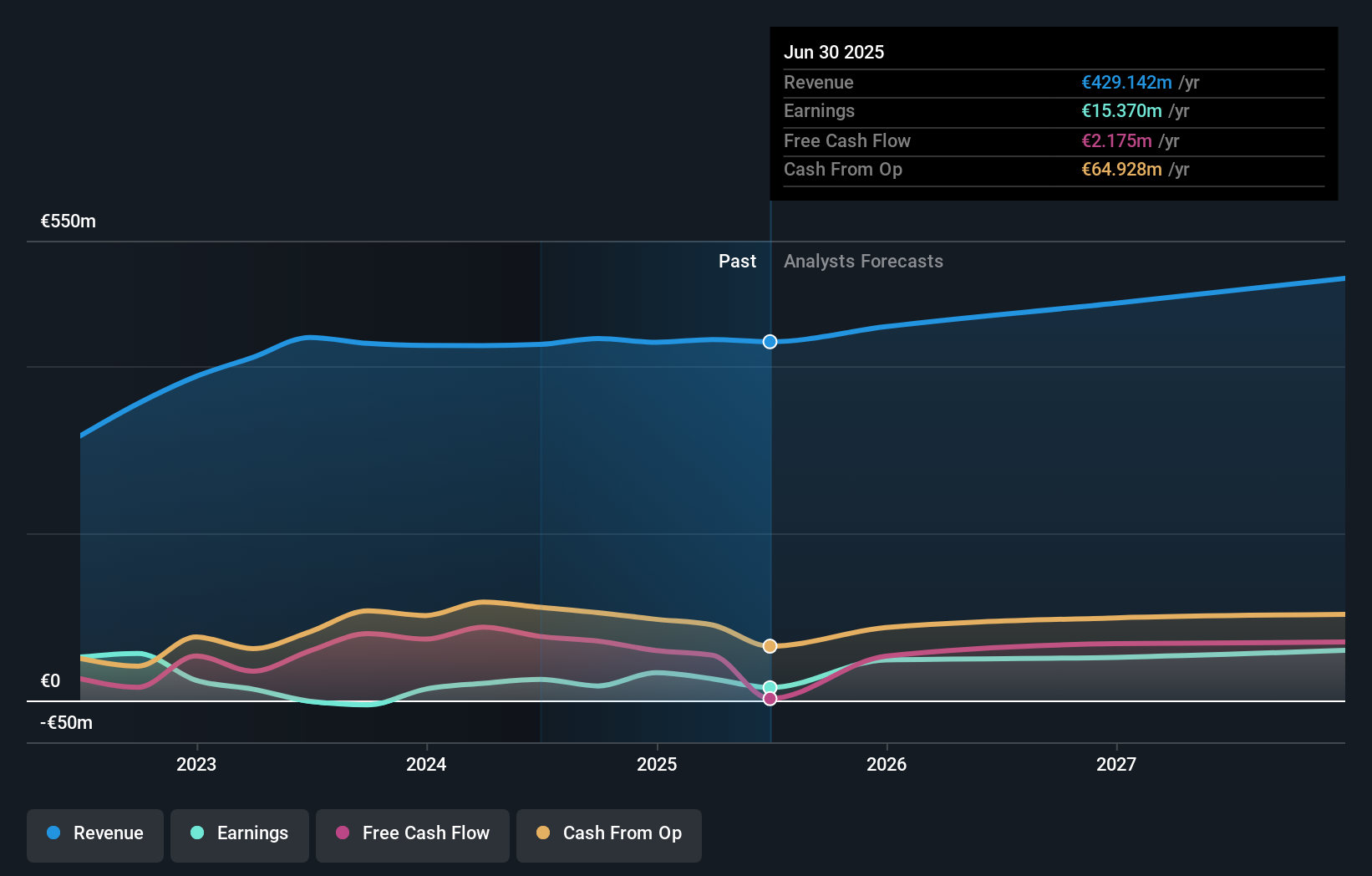Open the Free Cash Flow legend entry
This screenshot has width=1372, height=876.
(413, 833)
